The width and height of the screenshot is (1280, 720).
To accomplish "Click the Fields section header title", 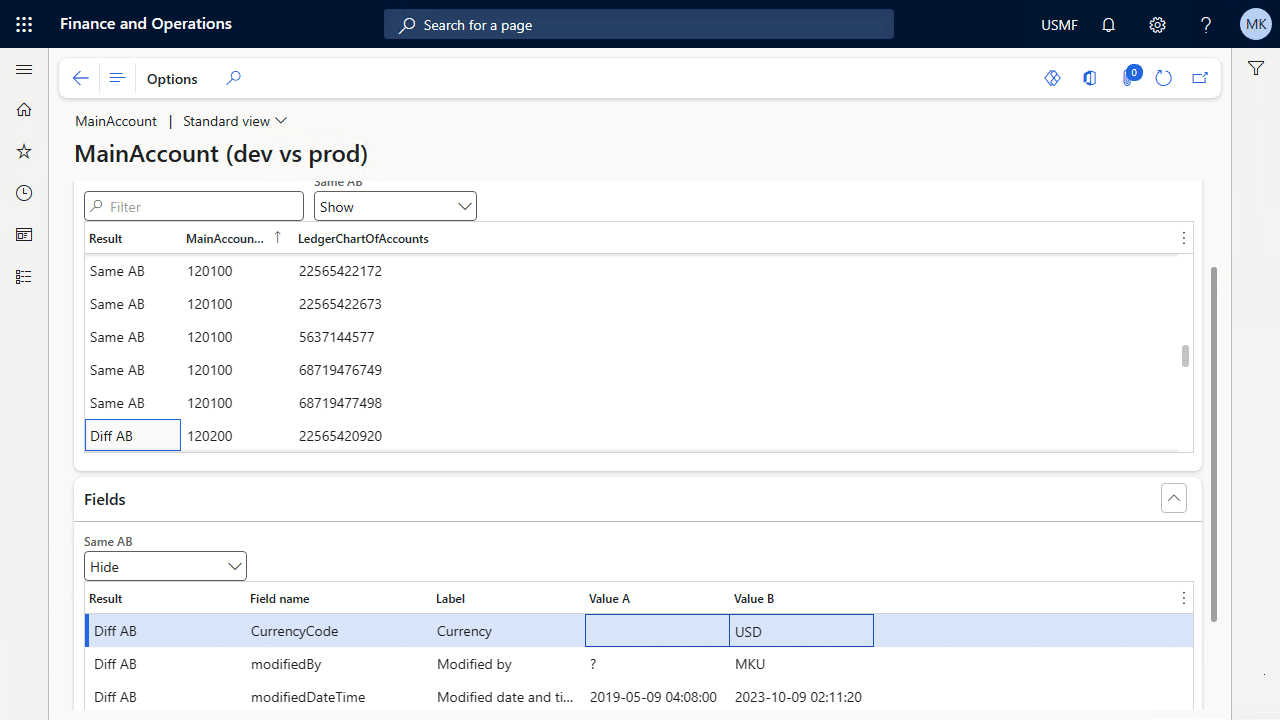I will click(105, 499).
